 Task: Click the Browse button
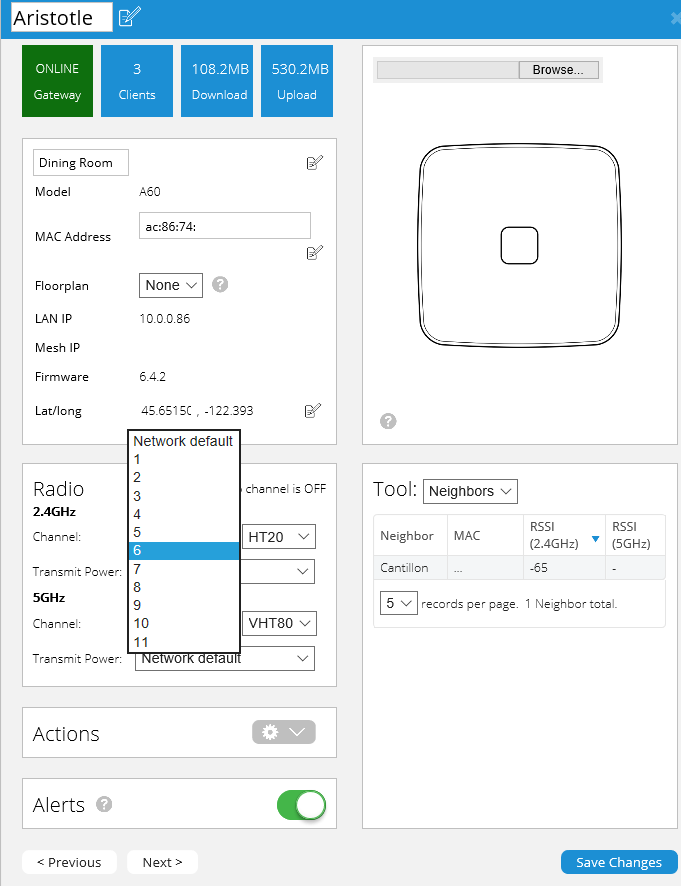tap(558, 70)
